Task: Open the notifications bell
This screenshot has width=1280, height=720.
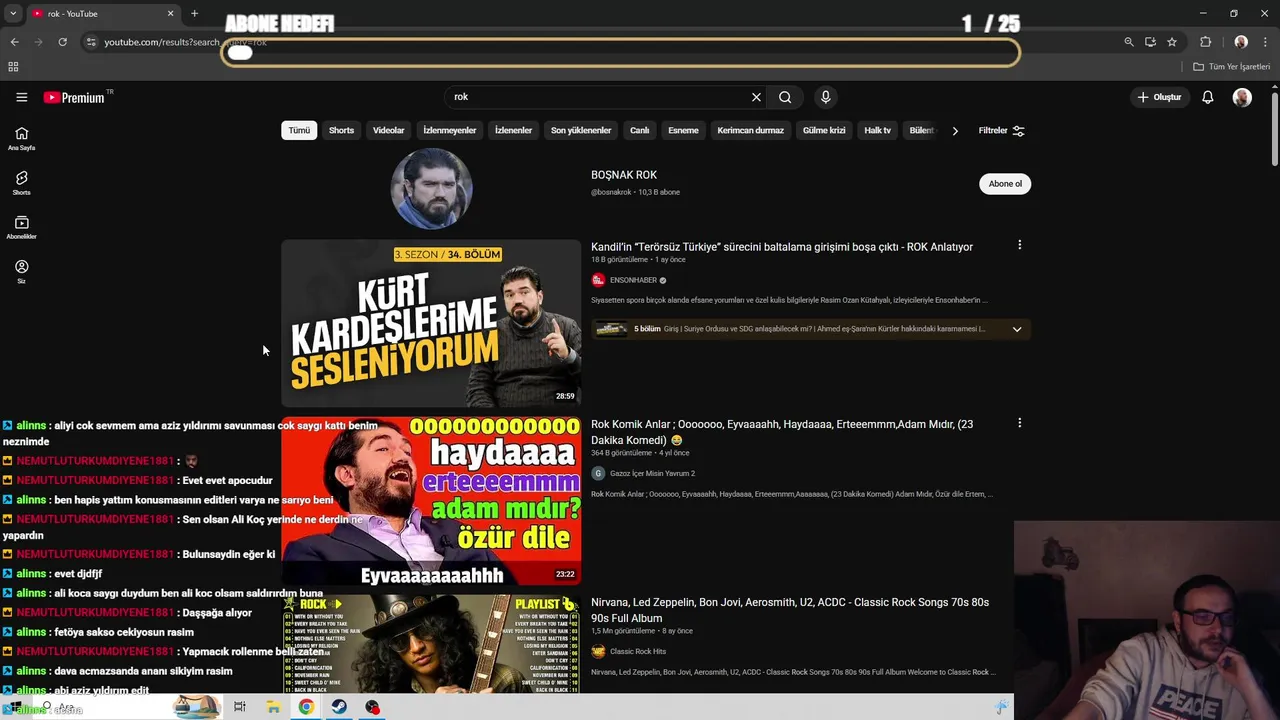Action: pyautogui.click(x=1208, y=97)
